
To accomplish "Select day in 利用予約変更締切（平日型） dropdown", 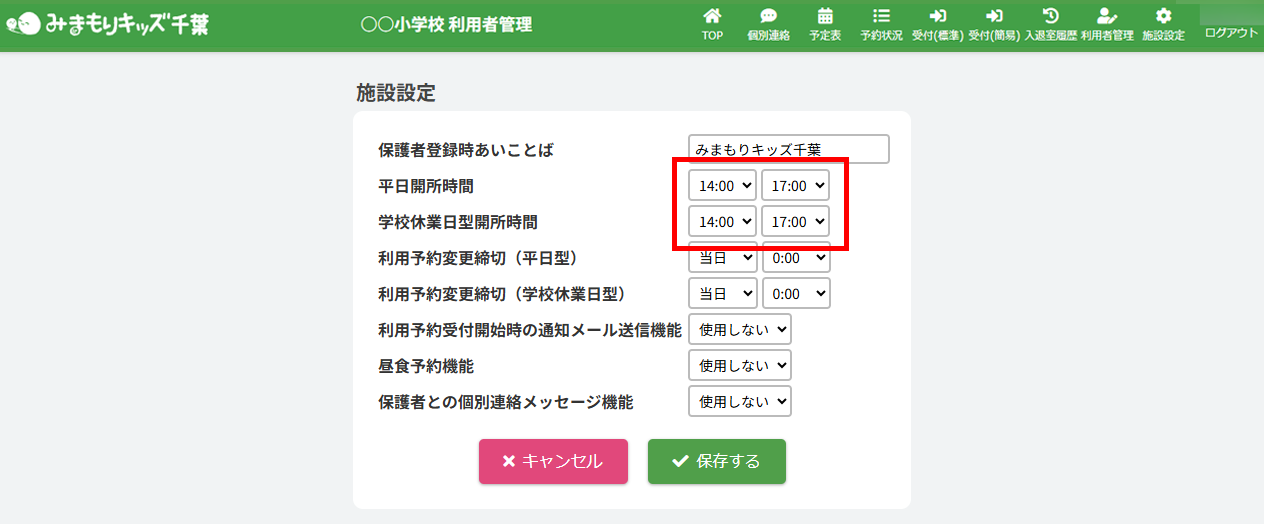I will pos(722,258).
